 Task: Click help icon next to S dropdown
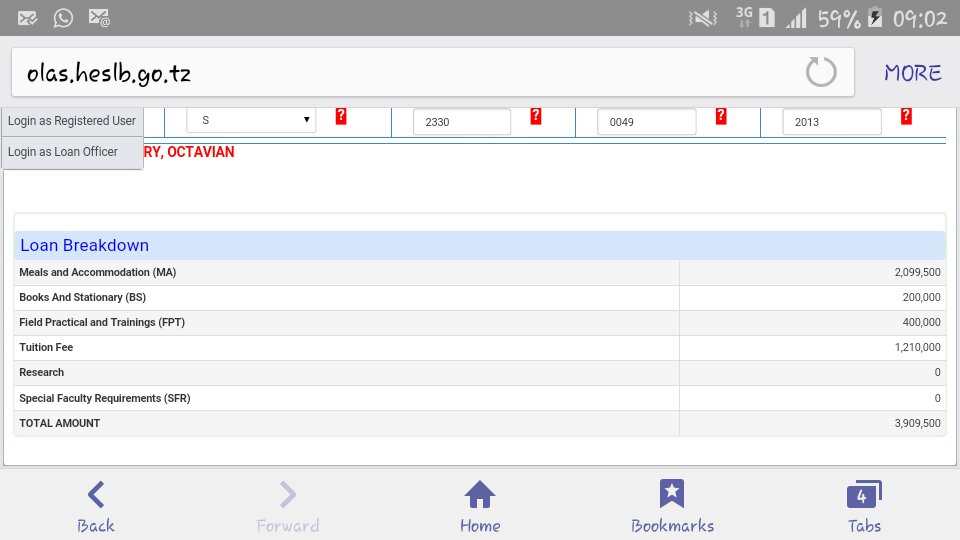click(341, 116)
